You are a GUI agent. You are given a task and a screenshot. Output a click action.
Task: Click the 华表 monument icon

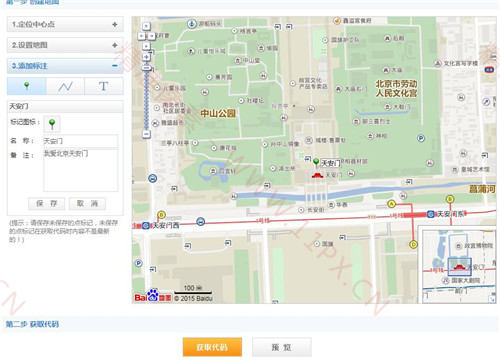[331, 205]
